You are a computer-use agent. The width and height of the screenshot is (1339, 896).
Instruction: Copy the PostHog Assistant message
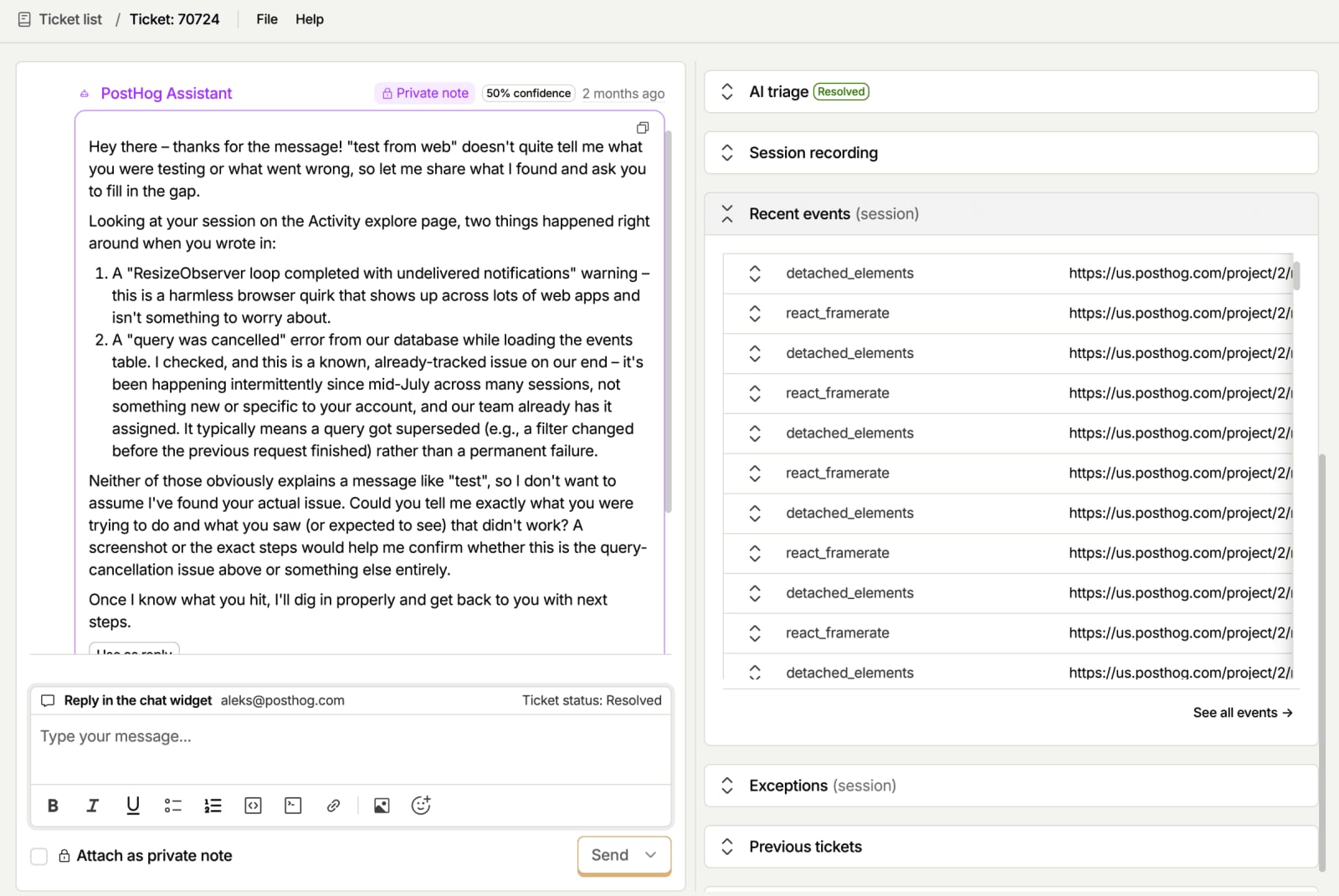[x=643, y=128]
